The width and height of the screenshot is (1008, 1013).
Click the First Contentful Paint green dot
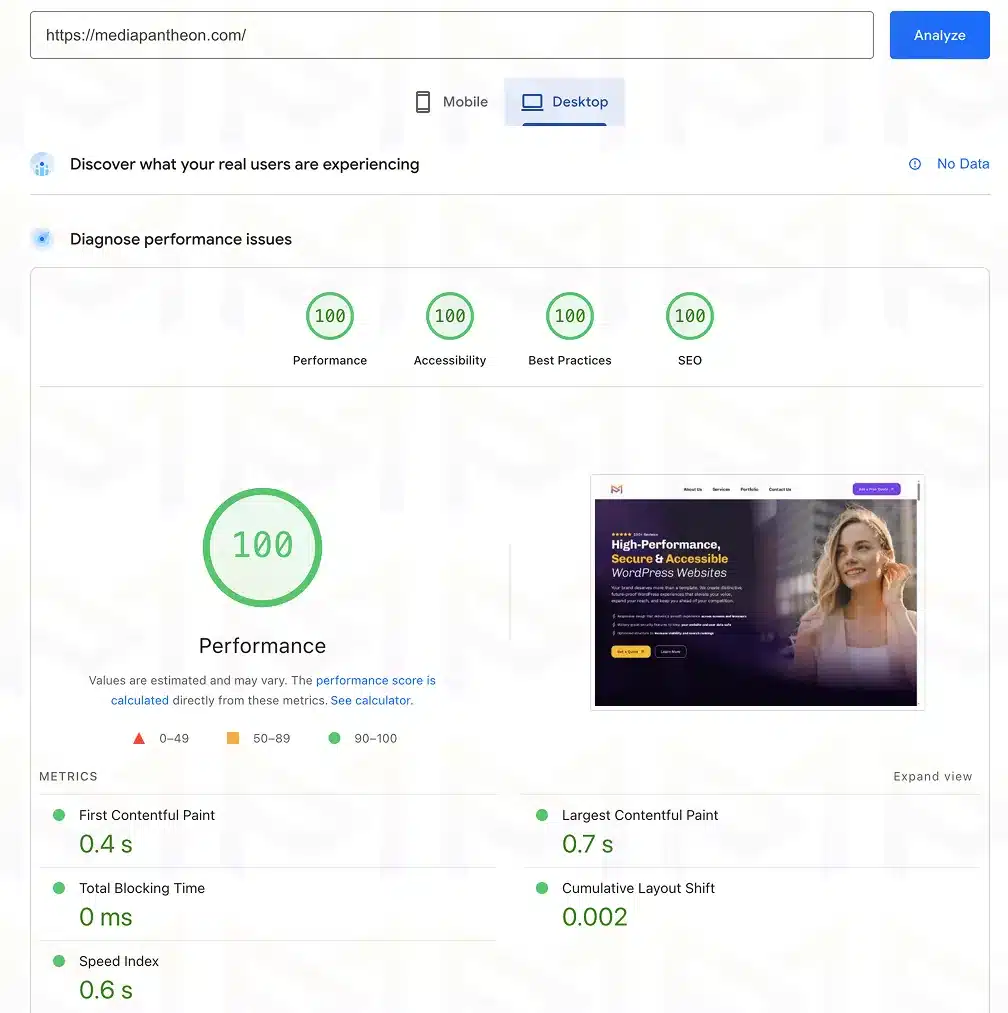pyautogui.click(x=59, y=815)
